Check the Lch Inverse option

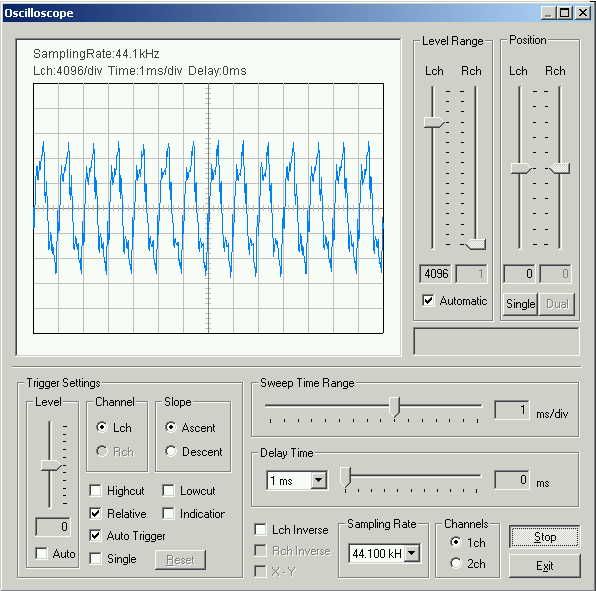coord(260,529)
